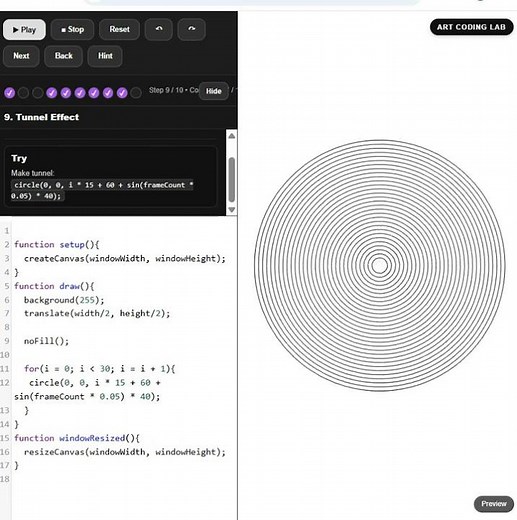Click the '9. Tunnel Effect' heading
The width and height of the screenshot is (517, 520).
(42, 117)
